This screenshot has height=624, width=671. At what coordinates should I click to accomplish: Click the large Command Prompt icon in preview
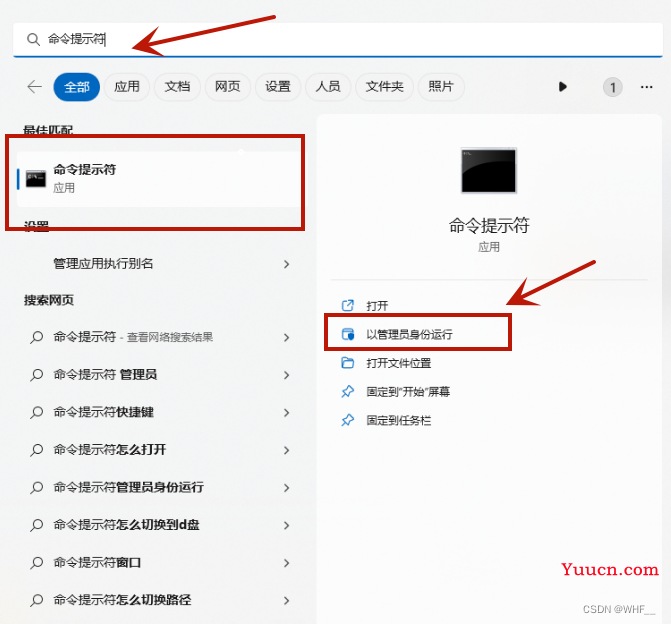point(489,170)
